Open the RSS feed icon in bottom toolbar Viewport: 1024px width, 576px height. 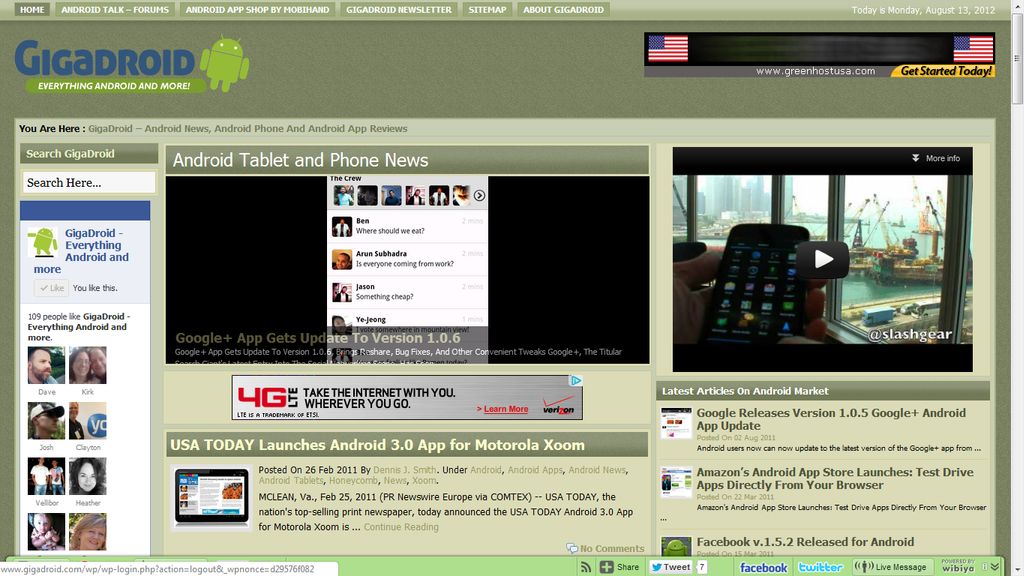[x=586, y=567]
